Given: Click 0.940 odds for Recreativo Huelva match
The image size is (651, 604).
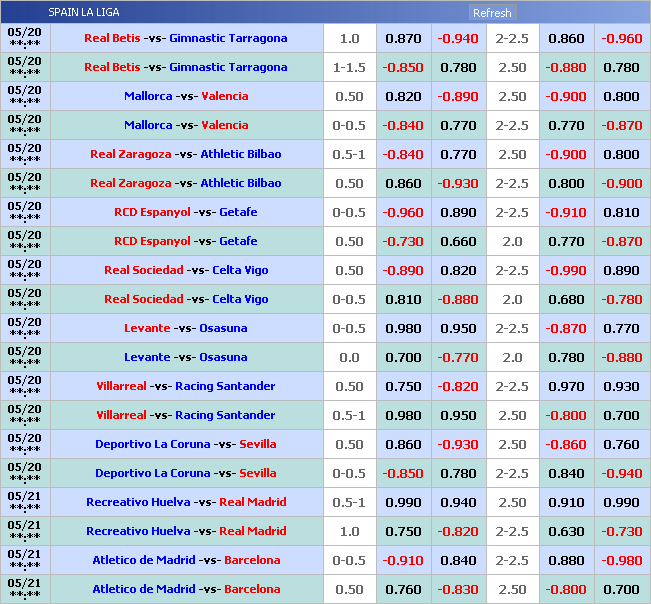Looking at the screenshot, I should pos(458,503).
